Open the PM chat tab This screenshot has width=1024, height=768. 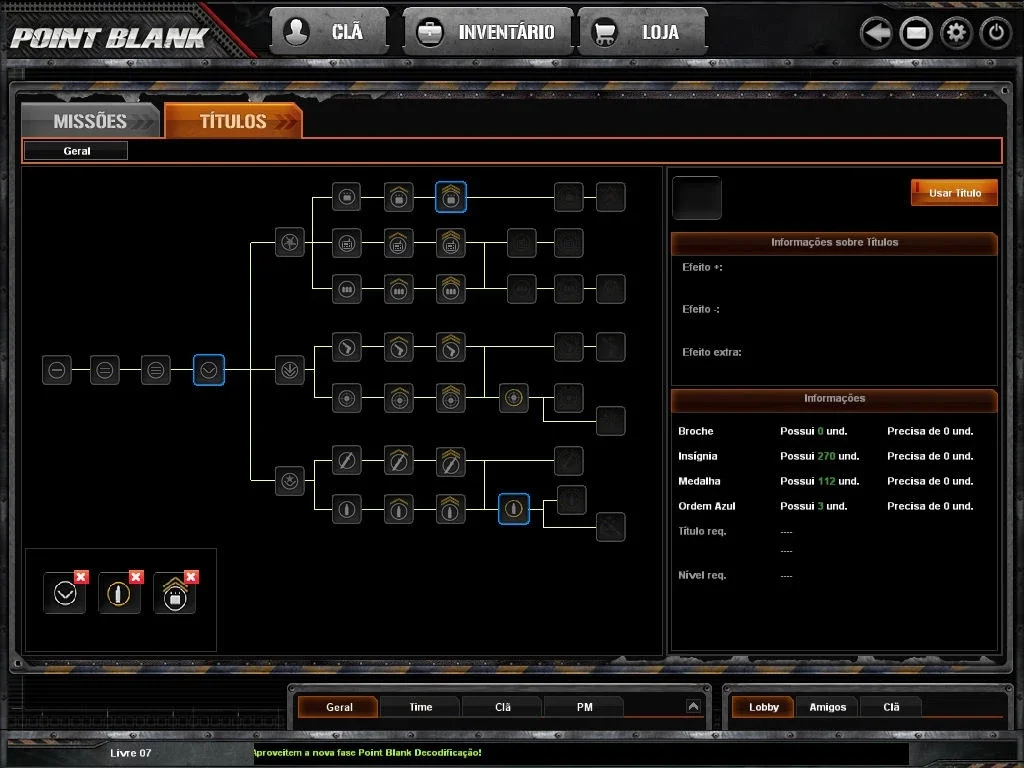(x=584, y=707)
